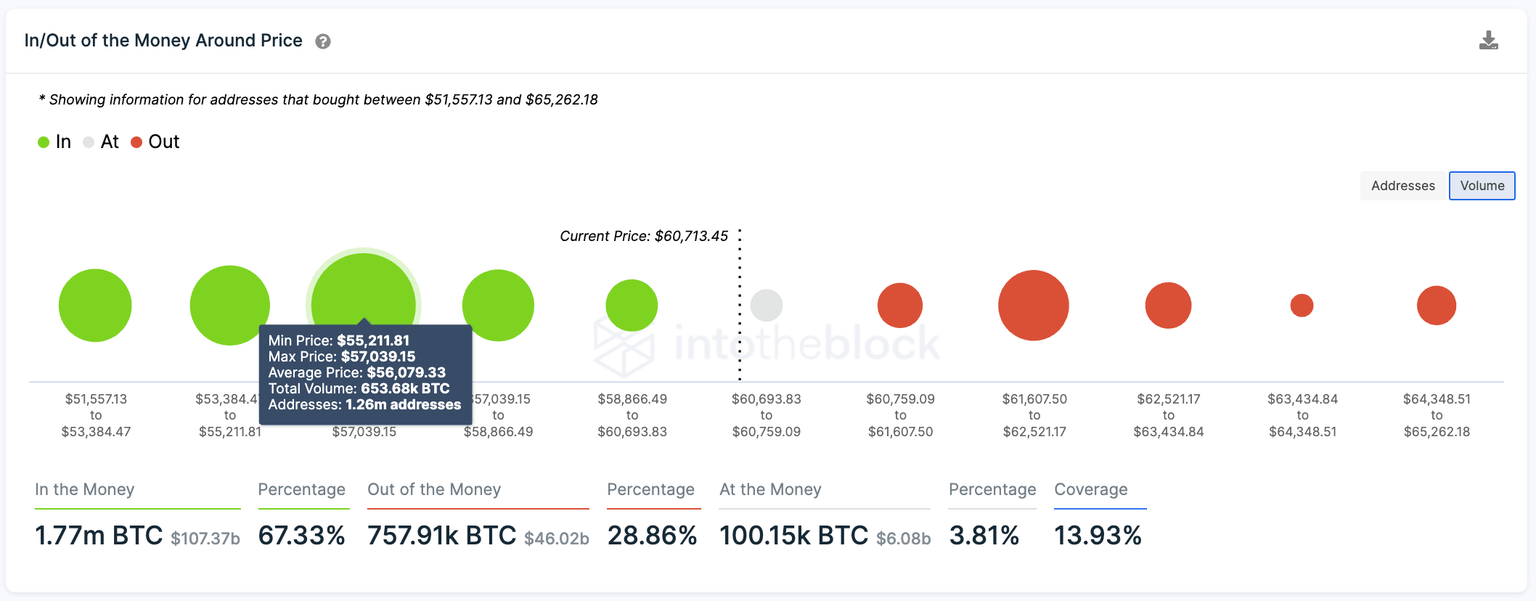The height and width of the screenshot is (601, 1536).
Task: Click the In the Money summary label
Action: tap(85, 490)
